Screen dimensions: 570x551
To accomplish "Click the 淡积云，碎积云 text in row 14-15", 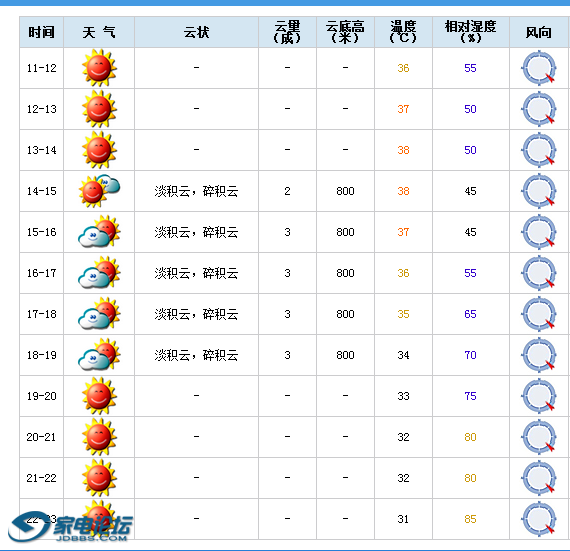I will click(x=196, y=191).
